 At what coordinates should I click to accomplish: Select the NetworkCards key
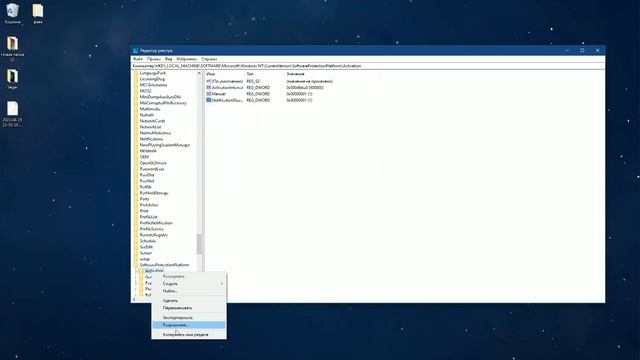152,121
